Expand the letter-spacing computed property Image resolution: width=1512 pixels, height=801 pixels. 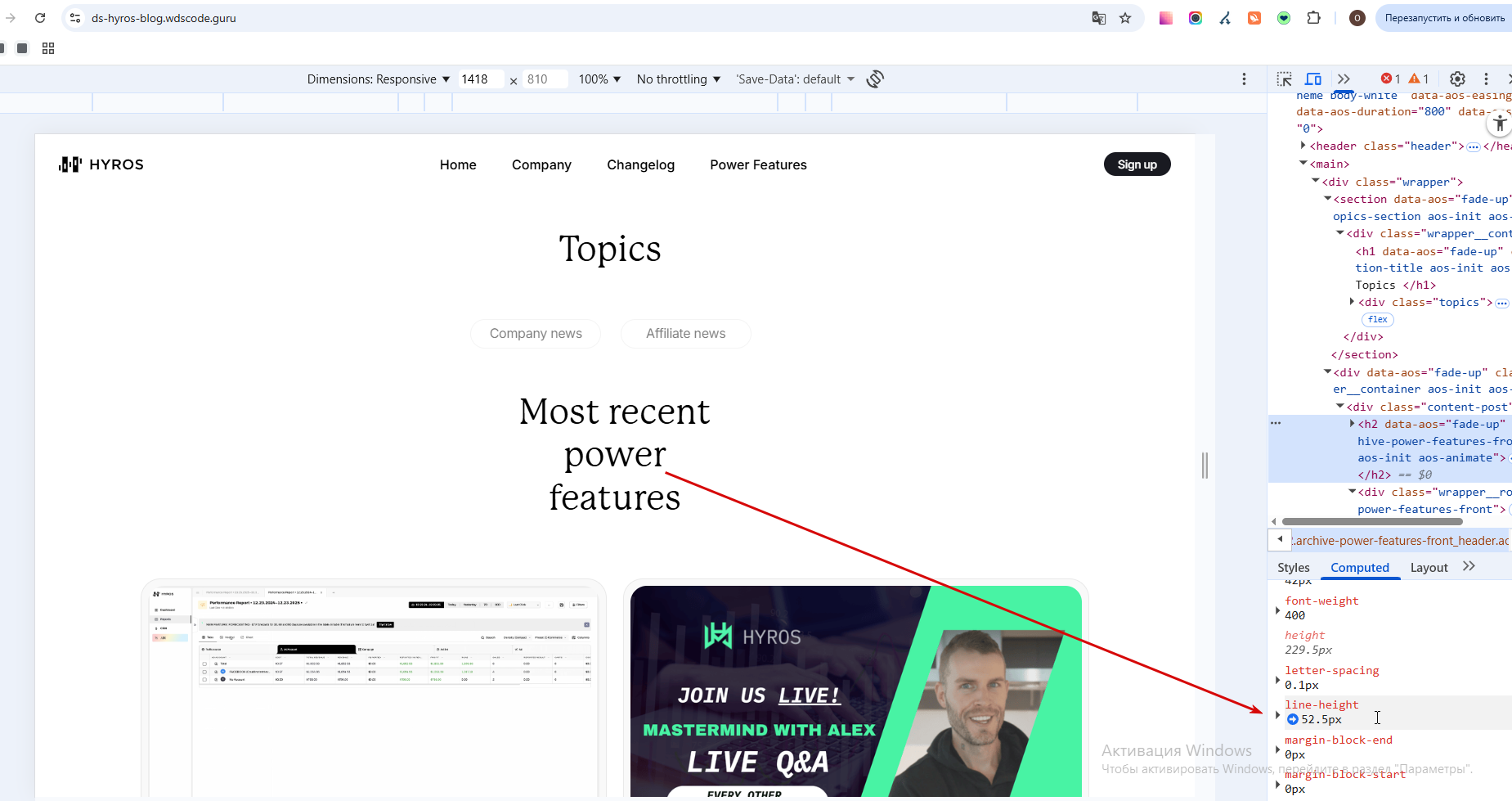click(1278, 679)
